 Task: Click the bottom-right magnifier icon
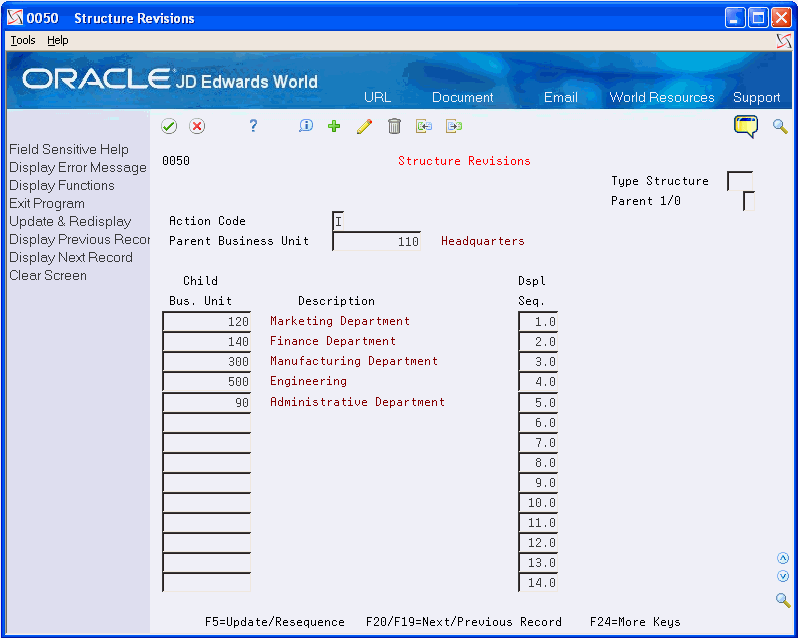783,600
